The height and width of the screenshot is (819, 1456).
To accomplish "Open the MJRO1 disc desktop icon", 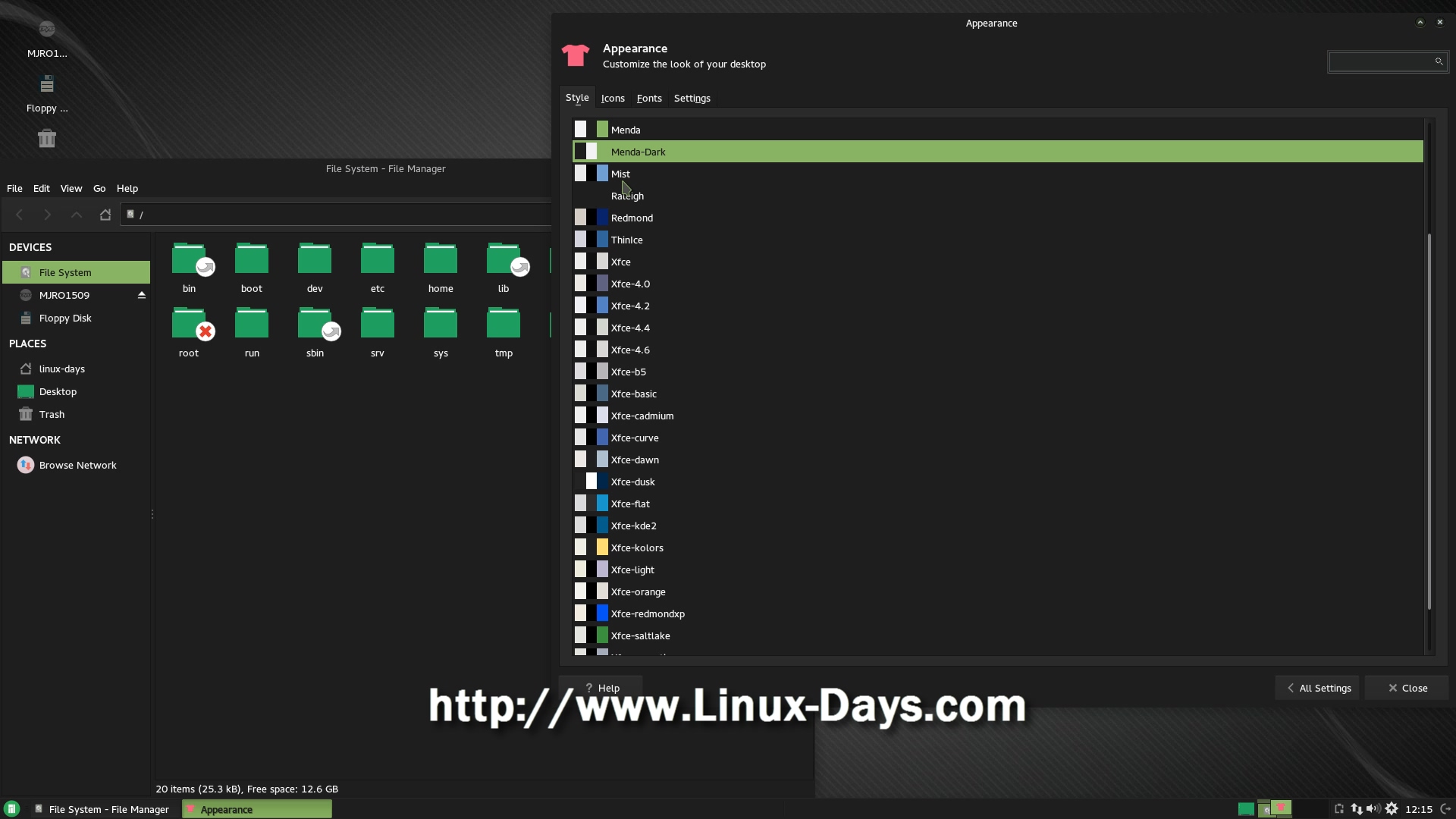I will point(47,30).
